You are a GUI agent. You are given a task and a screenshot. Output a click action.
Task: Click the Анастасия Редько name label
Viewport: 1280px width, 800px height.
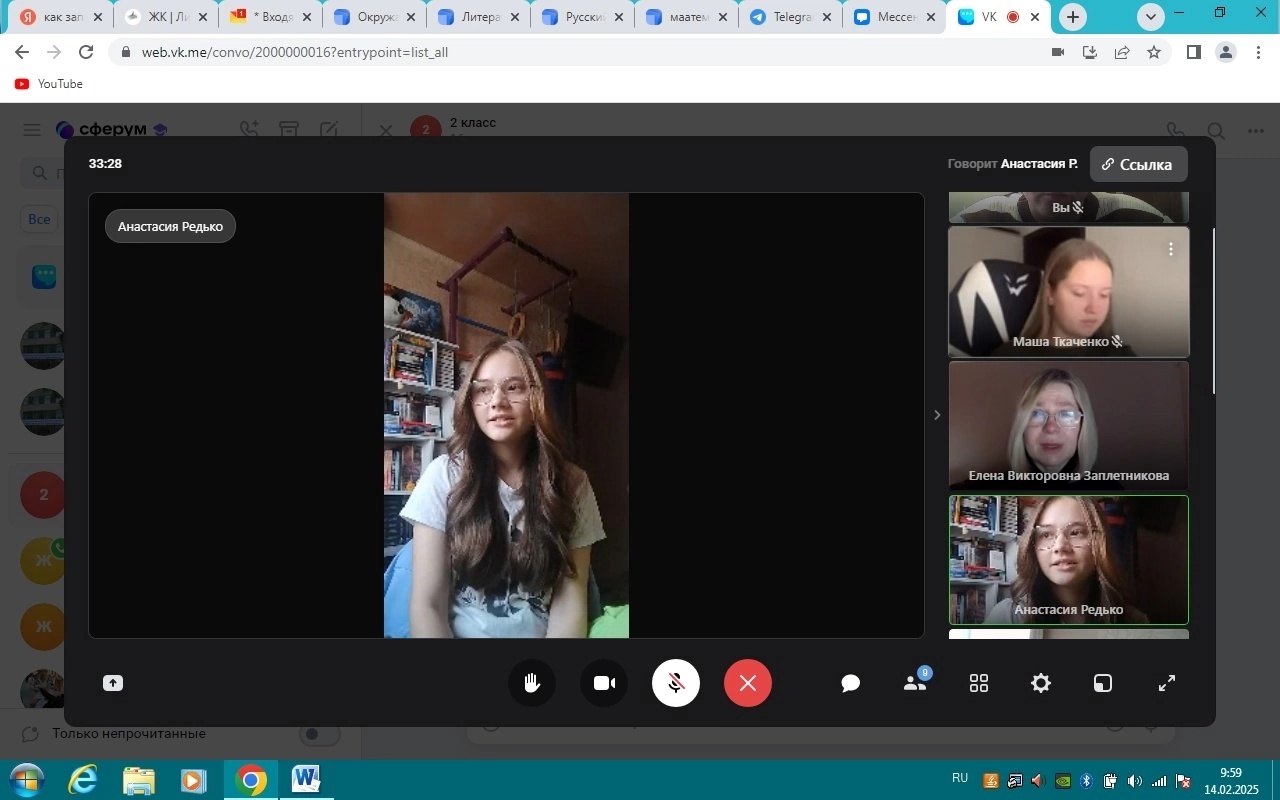pos(170,226)
